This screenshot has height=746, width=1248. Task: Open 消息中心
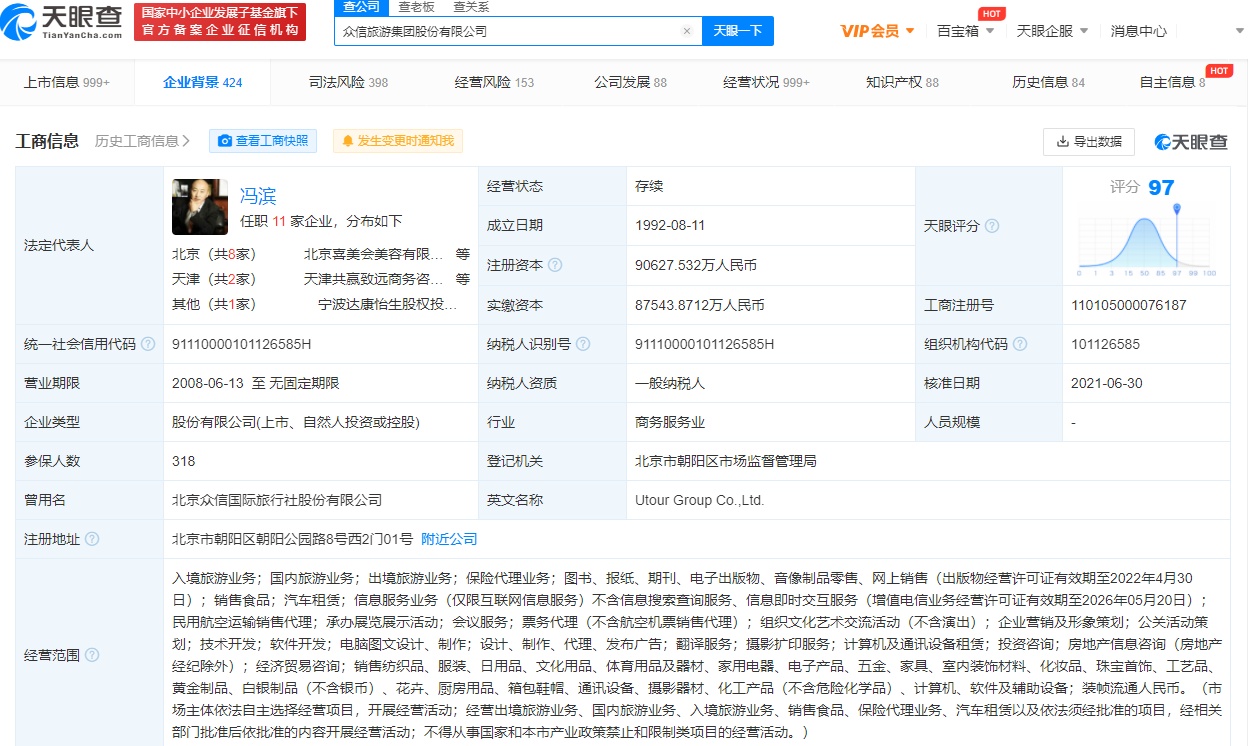pyautogui.click(x=1138, y=31)
